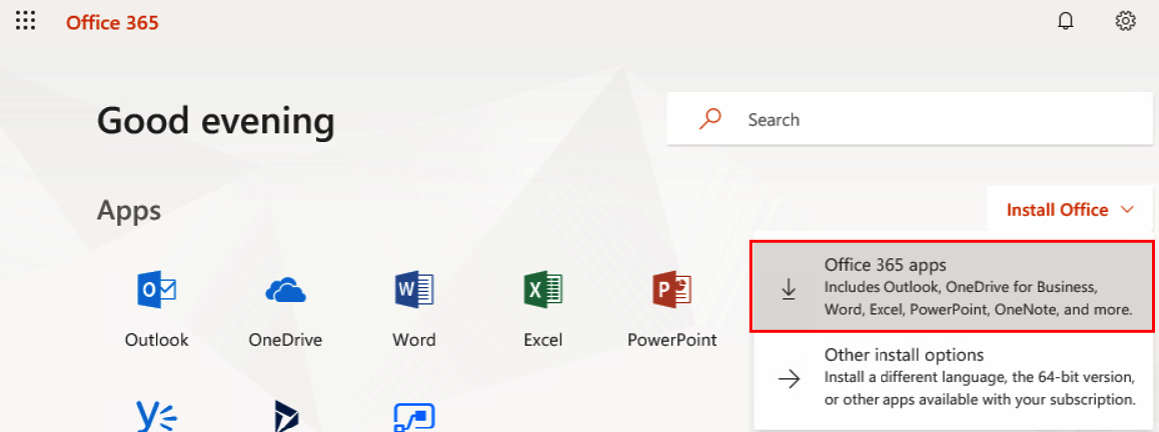Select the Office 365 apps install option
Screen dimensions: 1159x432
click(x=954, y=286)
